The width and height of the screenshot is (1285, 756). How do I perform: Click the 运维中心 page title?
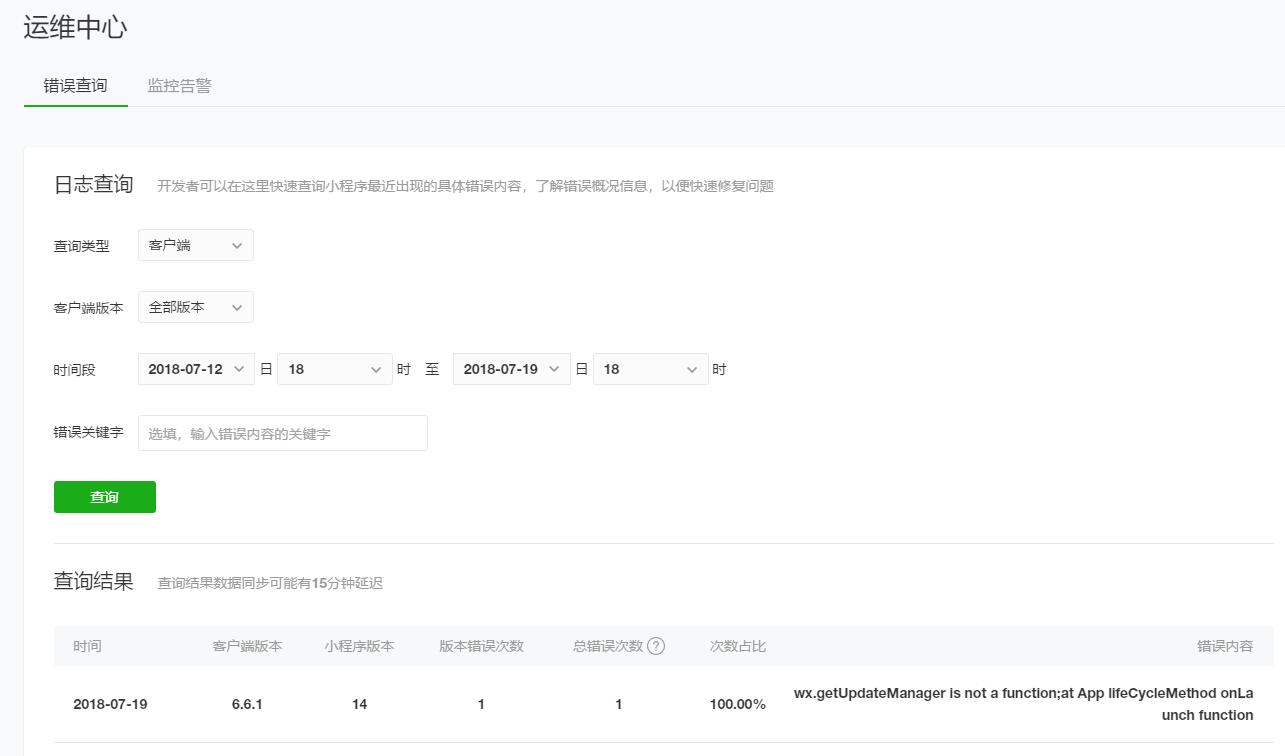[x=73, y=27]
